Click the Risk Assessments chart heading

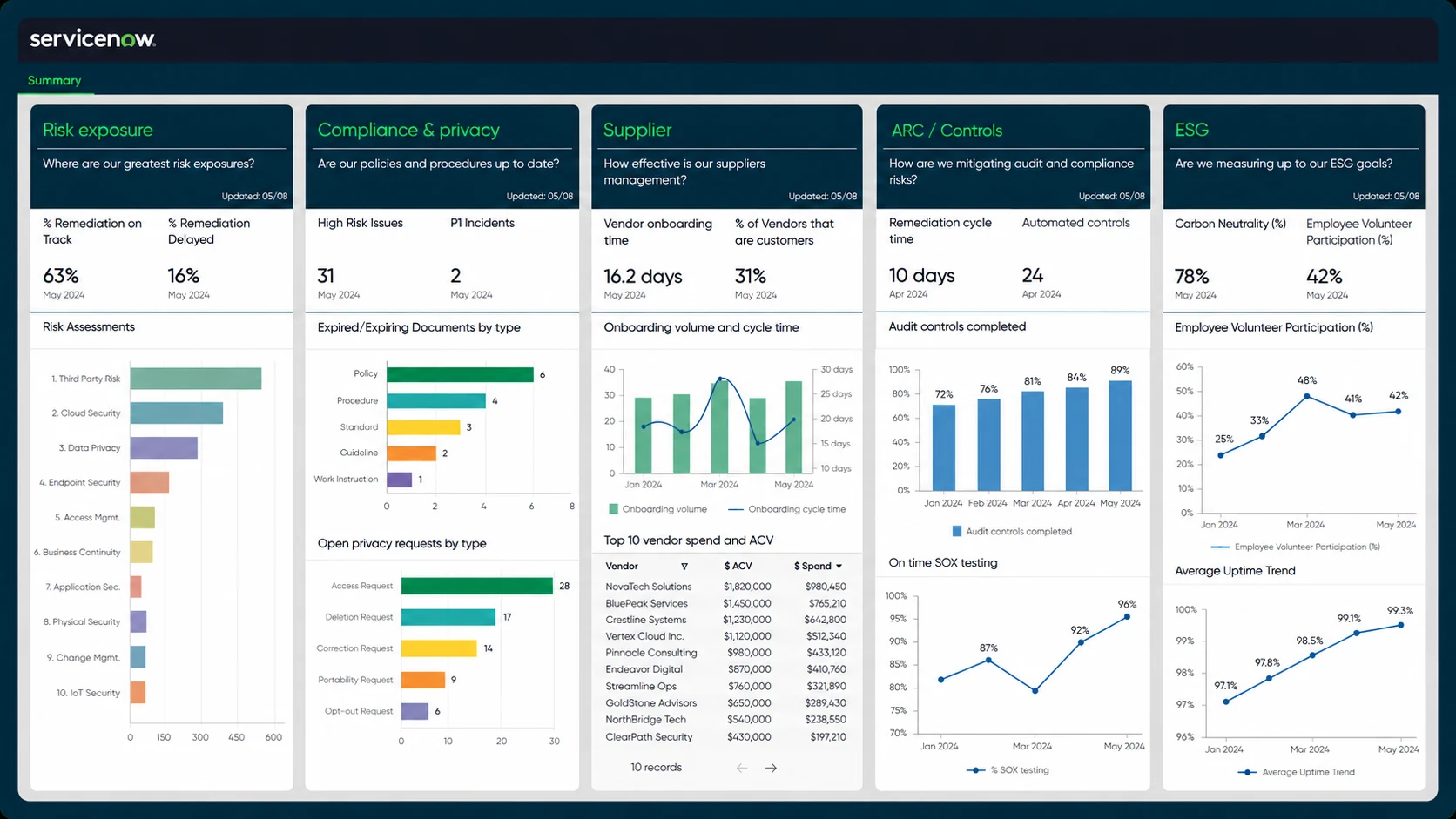(x=89, y=327)
